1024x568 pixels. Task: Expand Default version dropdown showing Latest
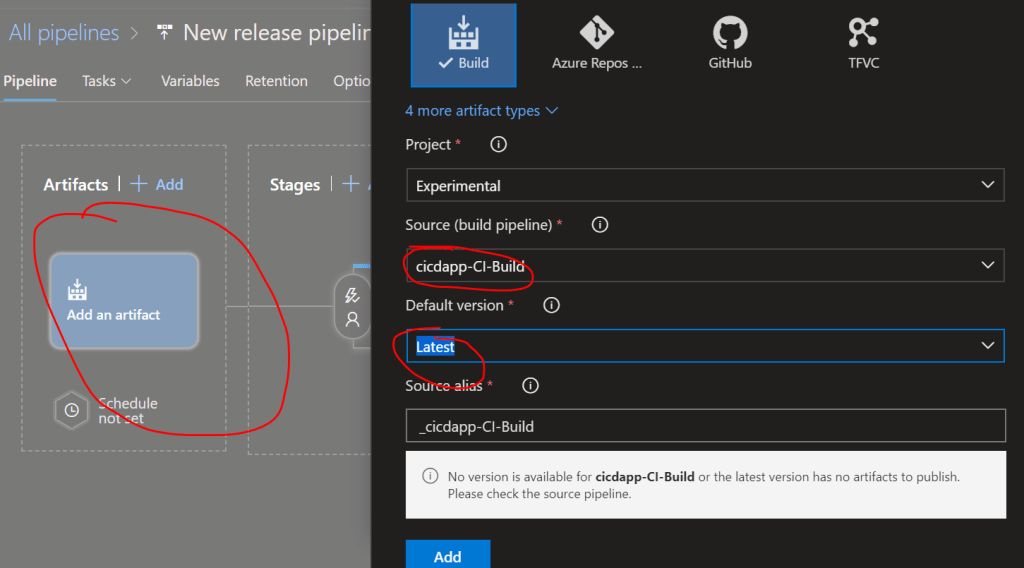tap(705, 346)
